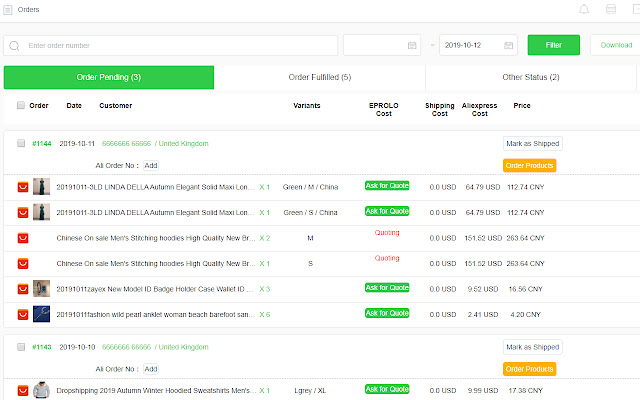
Task: Switch to the Other Status tab
Action: (x=530, y=77)
